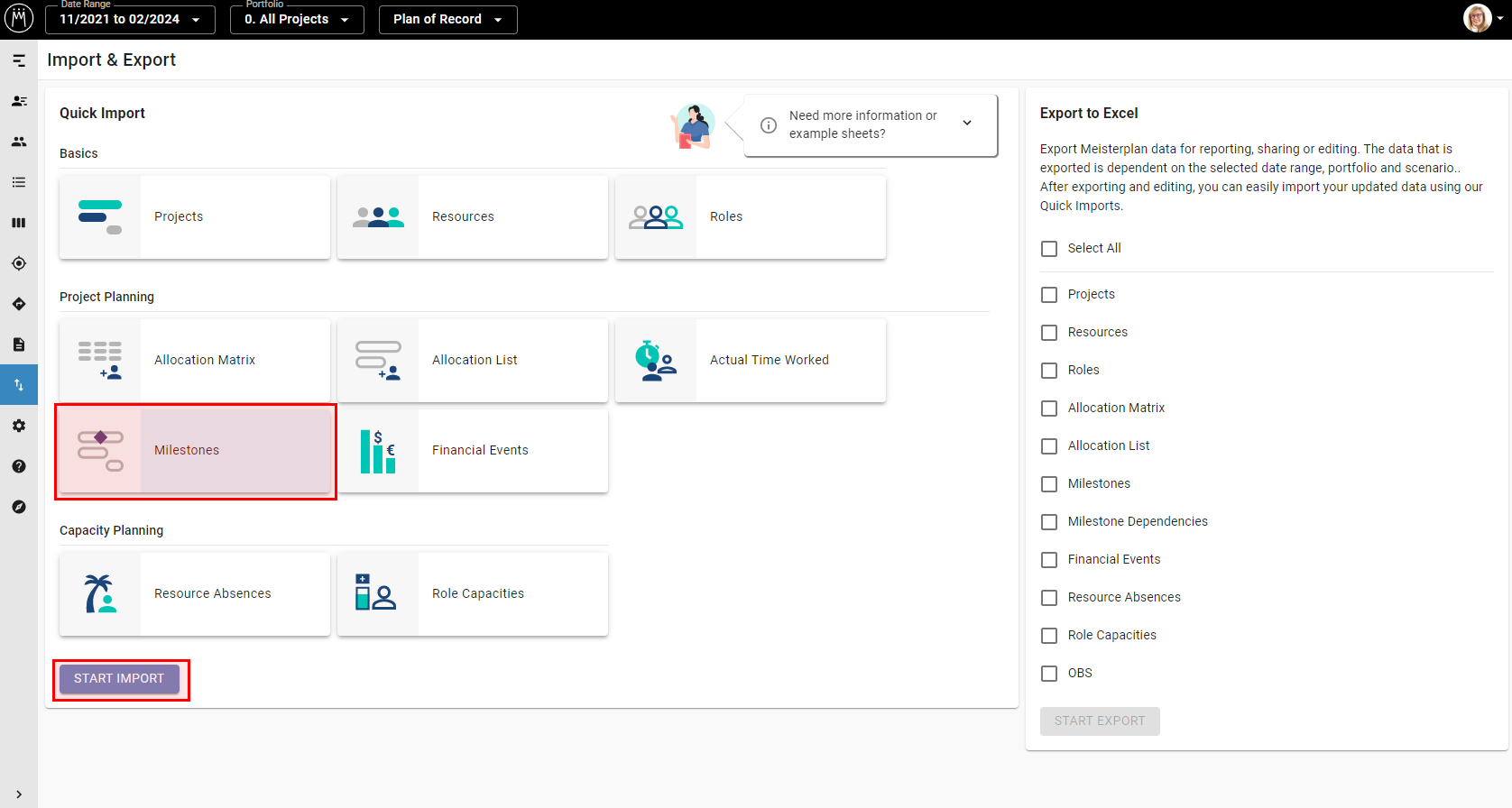Check the Milestone Dependencies export checkbox

click(x=1049, y=522)
